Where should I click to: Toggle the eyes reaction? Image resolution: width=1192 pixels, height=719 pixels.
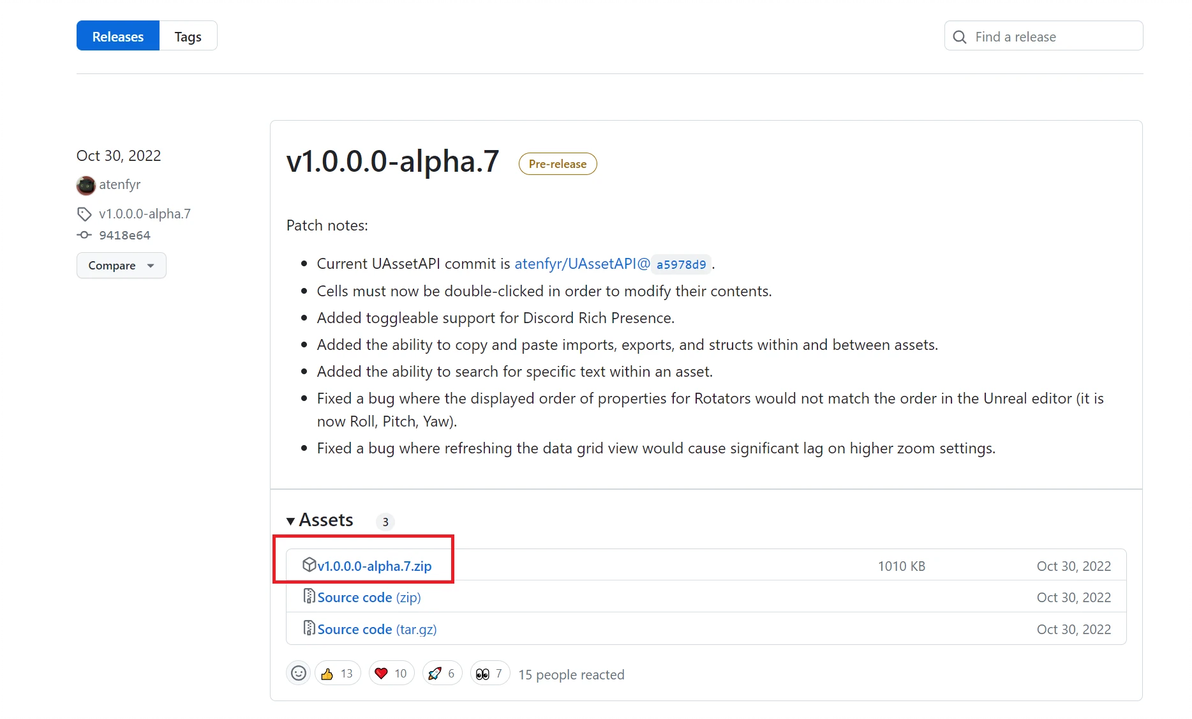pos(490,674)
